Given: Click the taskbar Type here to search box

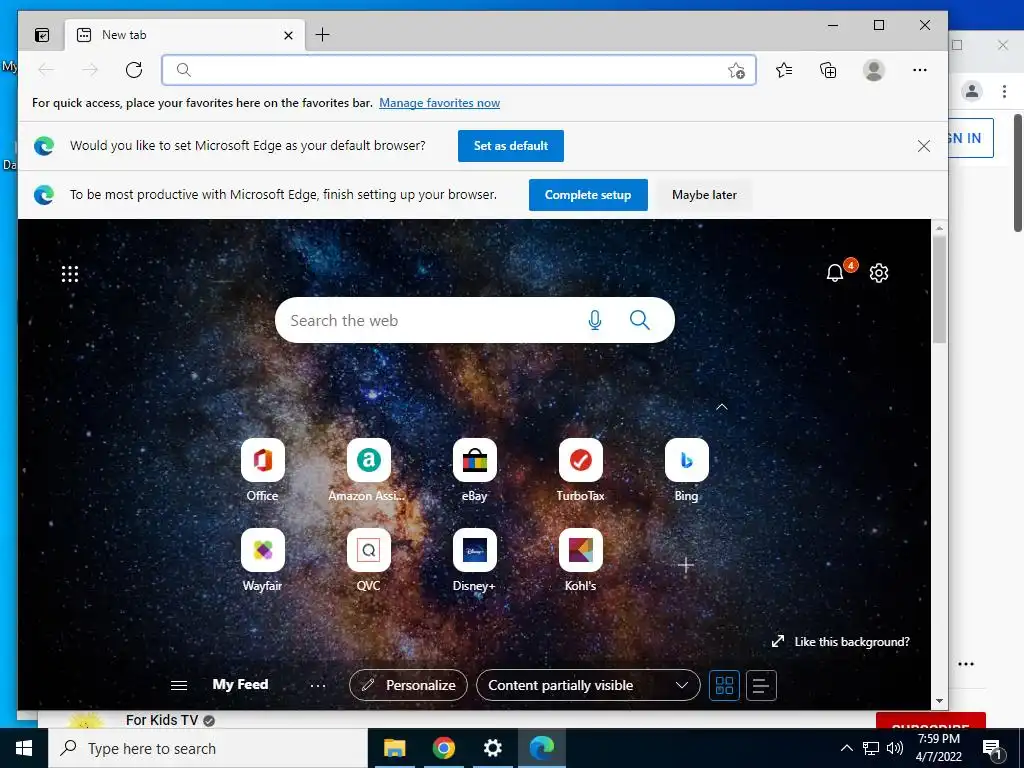Looking at the screenshot, I should 208,748.
